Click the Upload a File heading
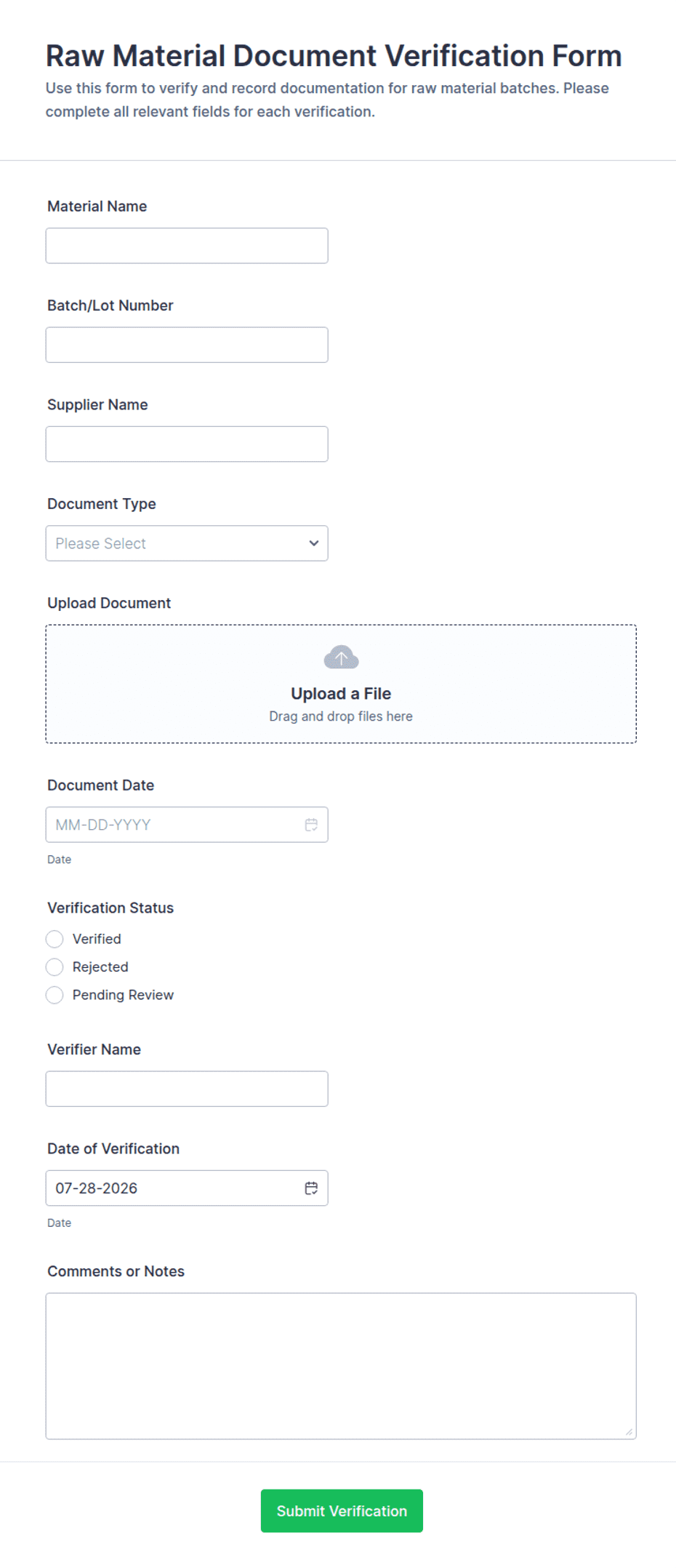The image size is (676, 1568). [x=341, y=694]
